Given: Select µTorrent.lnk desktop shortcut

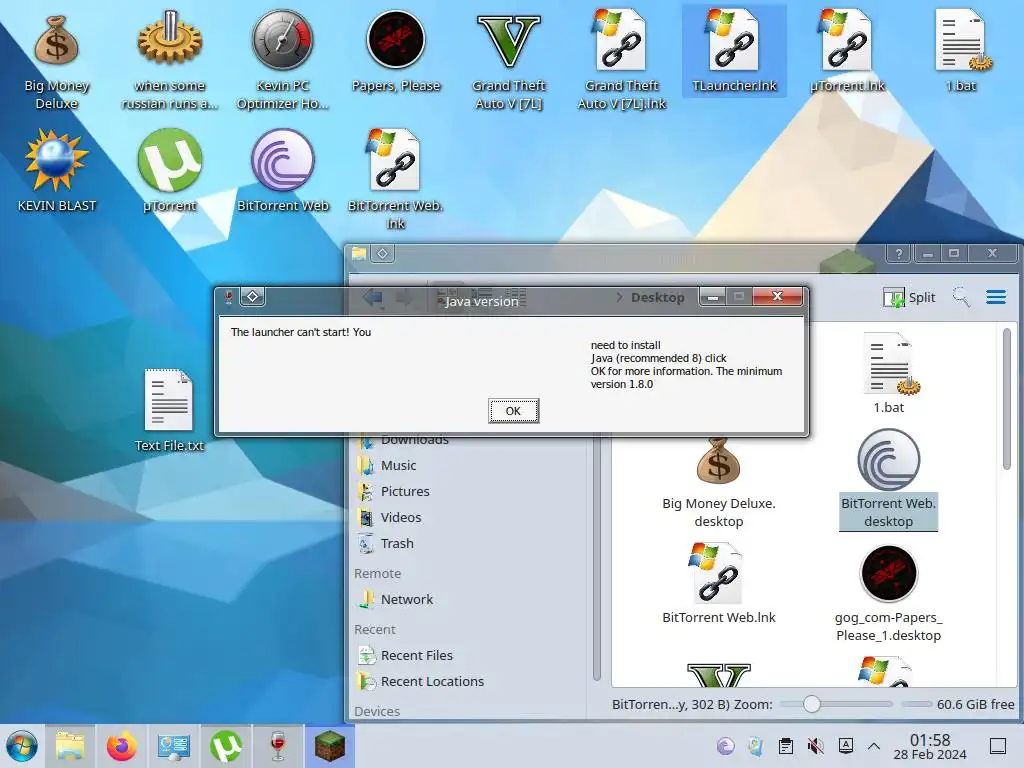Looking at the screenshot, I should point(847,51).
